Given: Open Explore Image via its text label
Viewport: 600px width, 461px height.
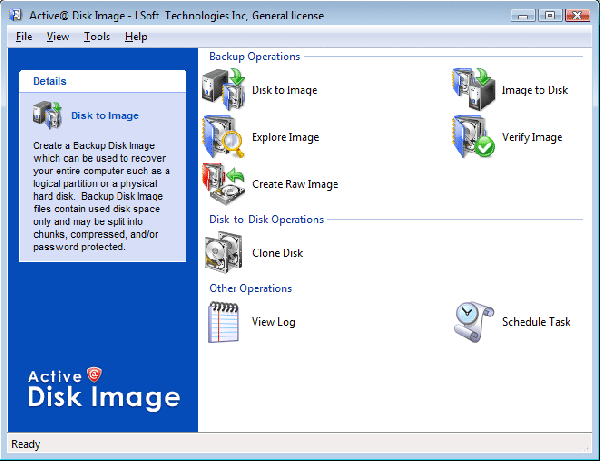Looking at the screenshot, I should (285, 137).
